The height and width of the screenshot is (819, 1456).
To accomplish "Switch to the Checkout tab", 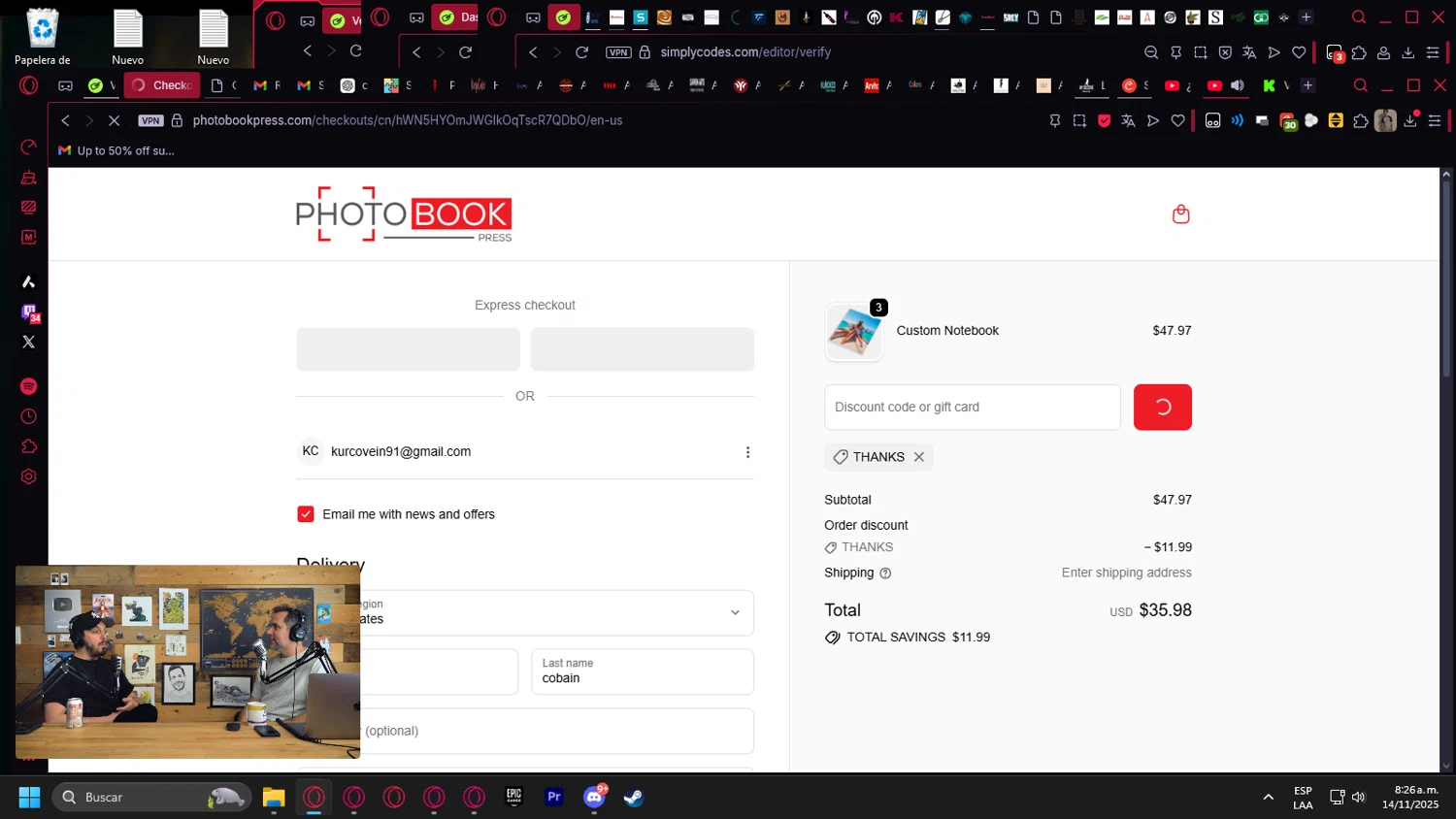I will [162, 85].
